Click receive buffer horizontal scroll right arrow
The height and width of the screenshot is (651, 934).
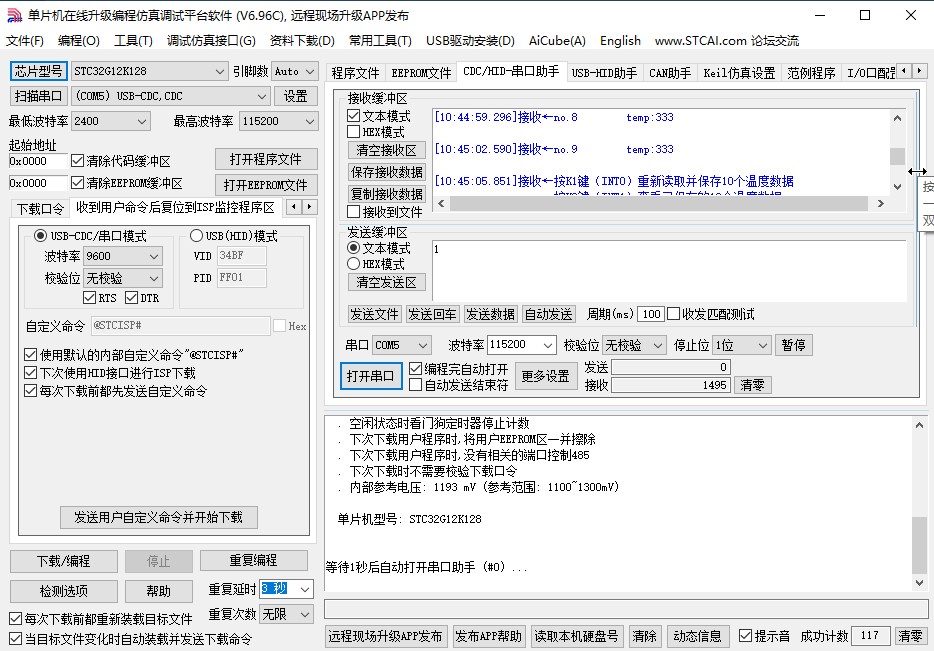coord(881,202)
